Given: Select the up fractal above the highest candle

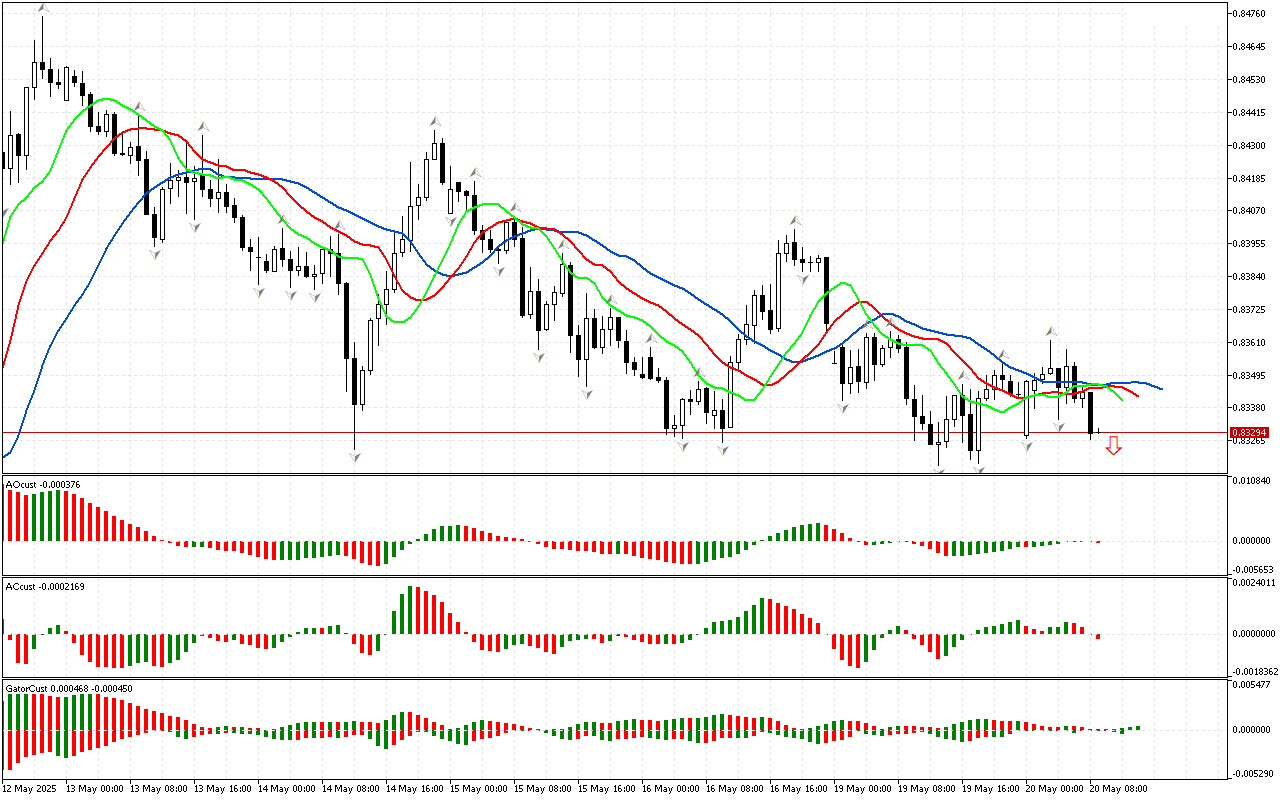Looking at the screenshot, I should [42, 9].
